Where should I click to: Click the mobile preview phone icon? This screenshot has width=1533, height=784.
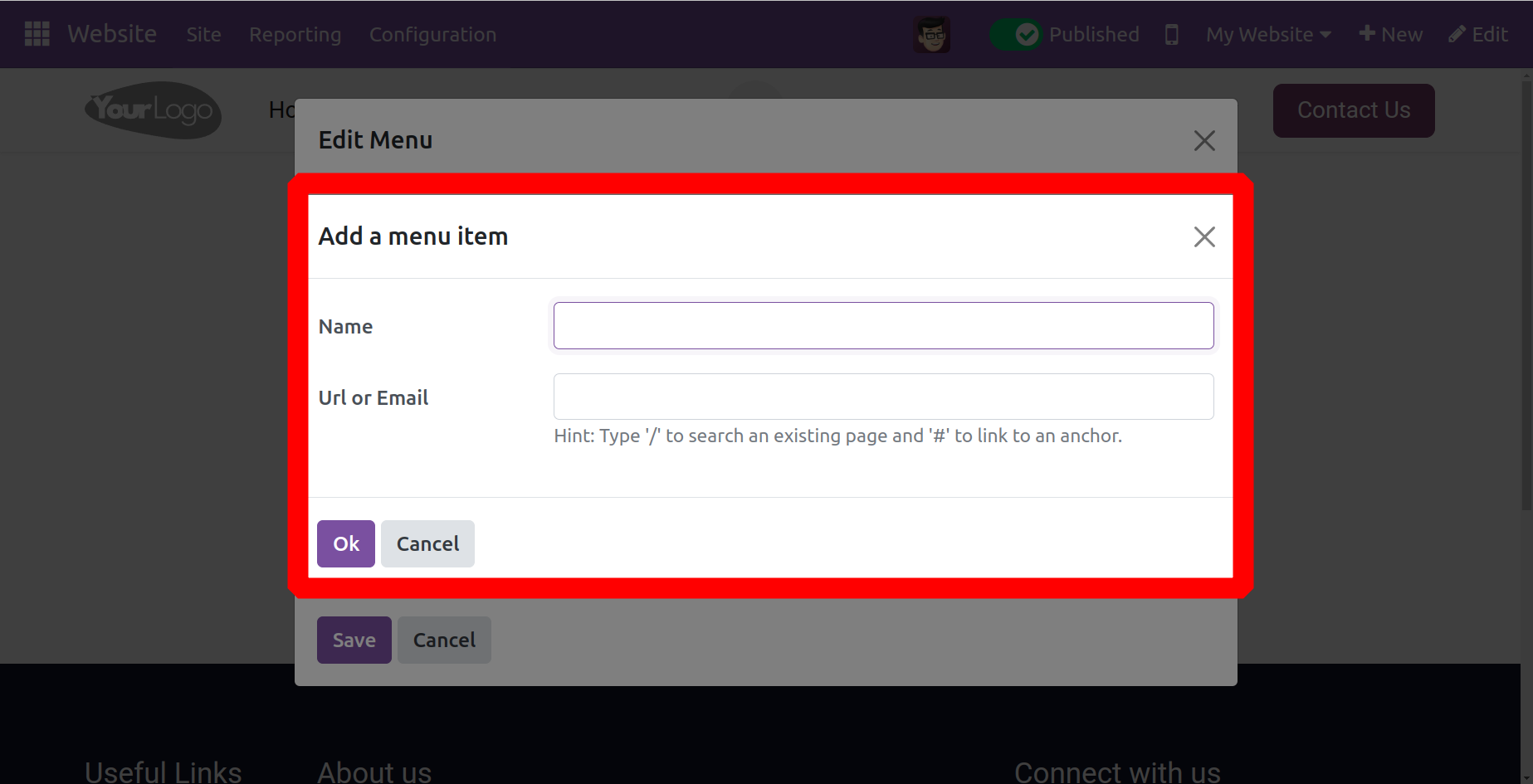click(1171, 35)
